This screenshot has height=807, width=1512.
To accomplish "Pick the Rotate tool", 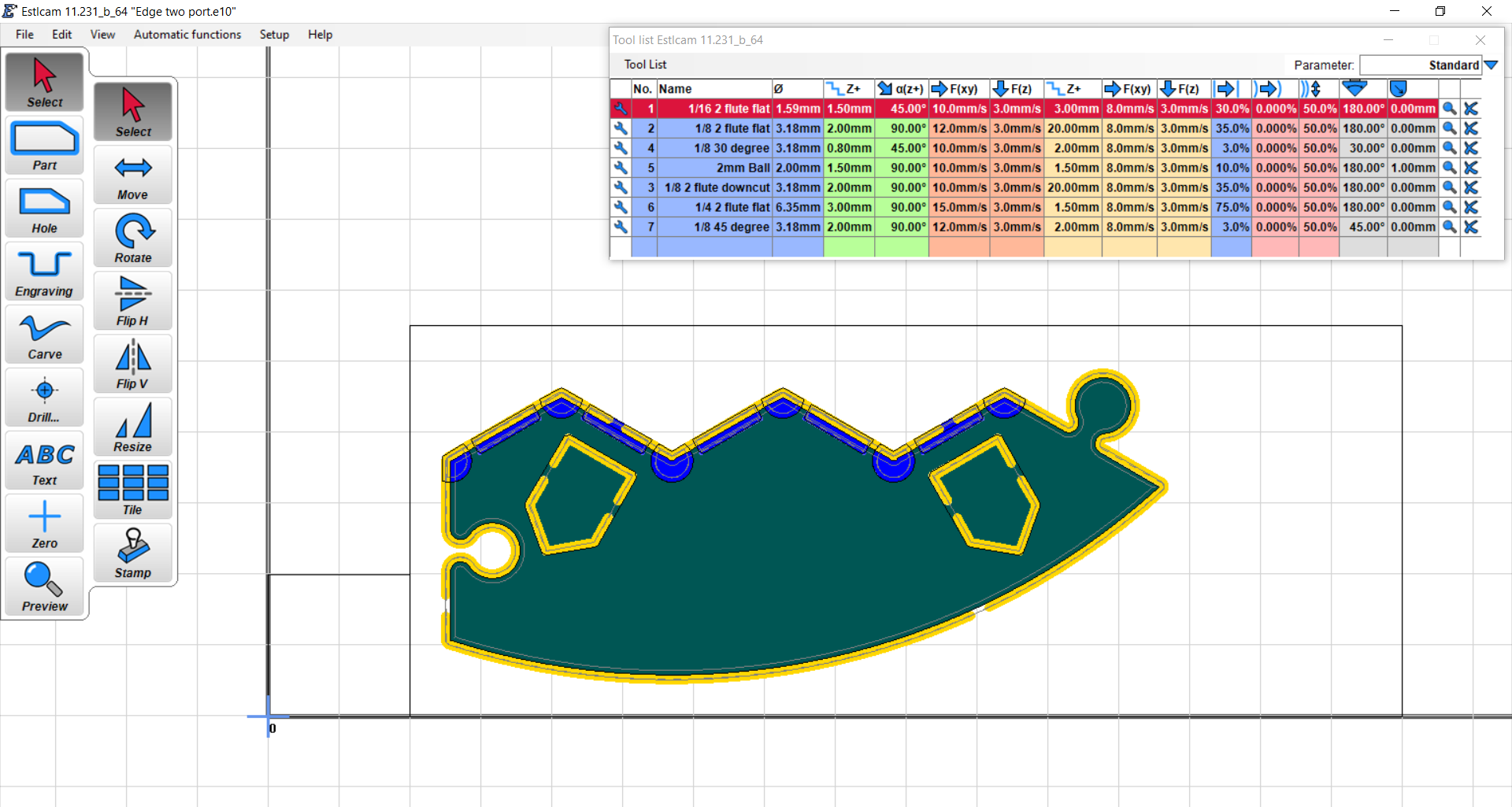I will click(133, 238).
